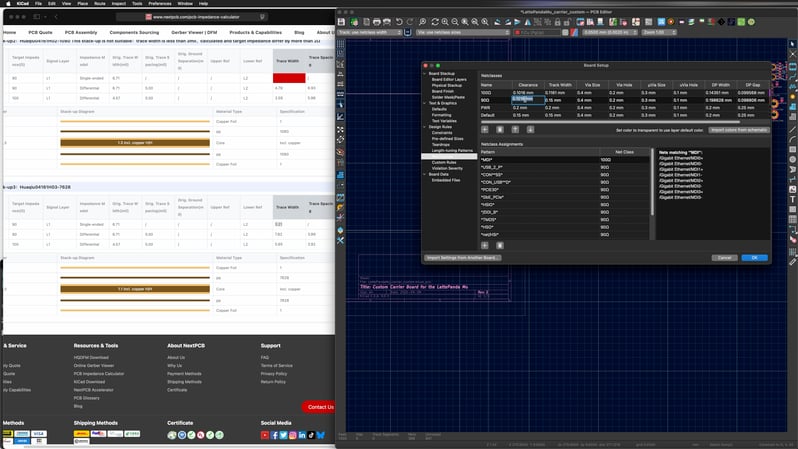Collapse the Board Stackup tree section

425,74
